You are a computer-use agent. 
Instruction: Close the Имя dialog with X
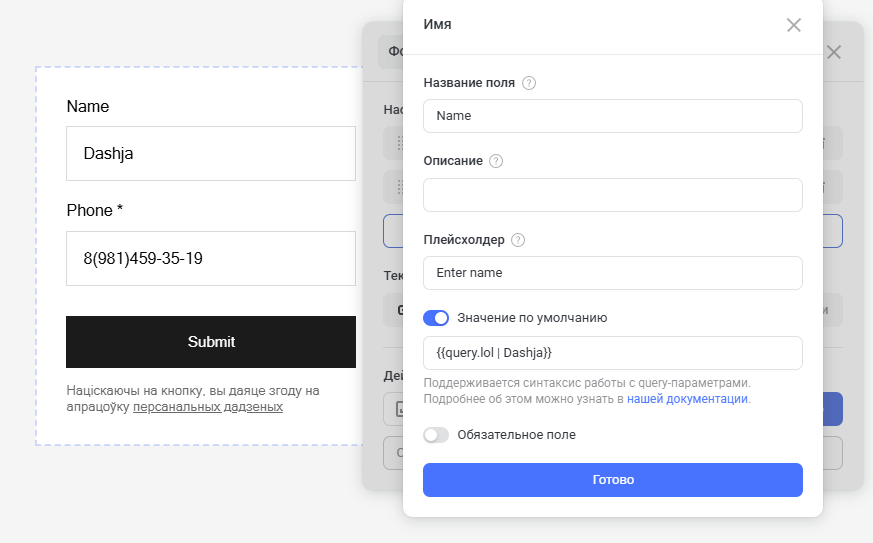(x=794, y=25)
